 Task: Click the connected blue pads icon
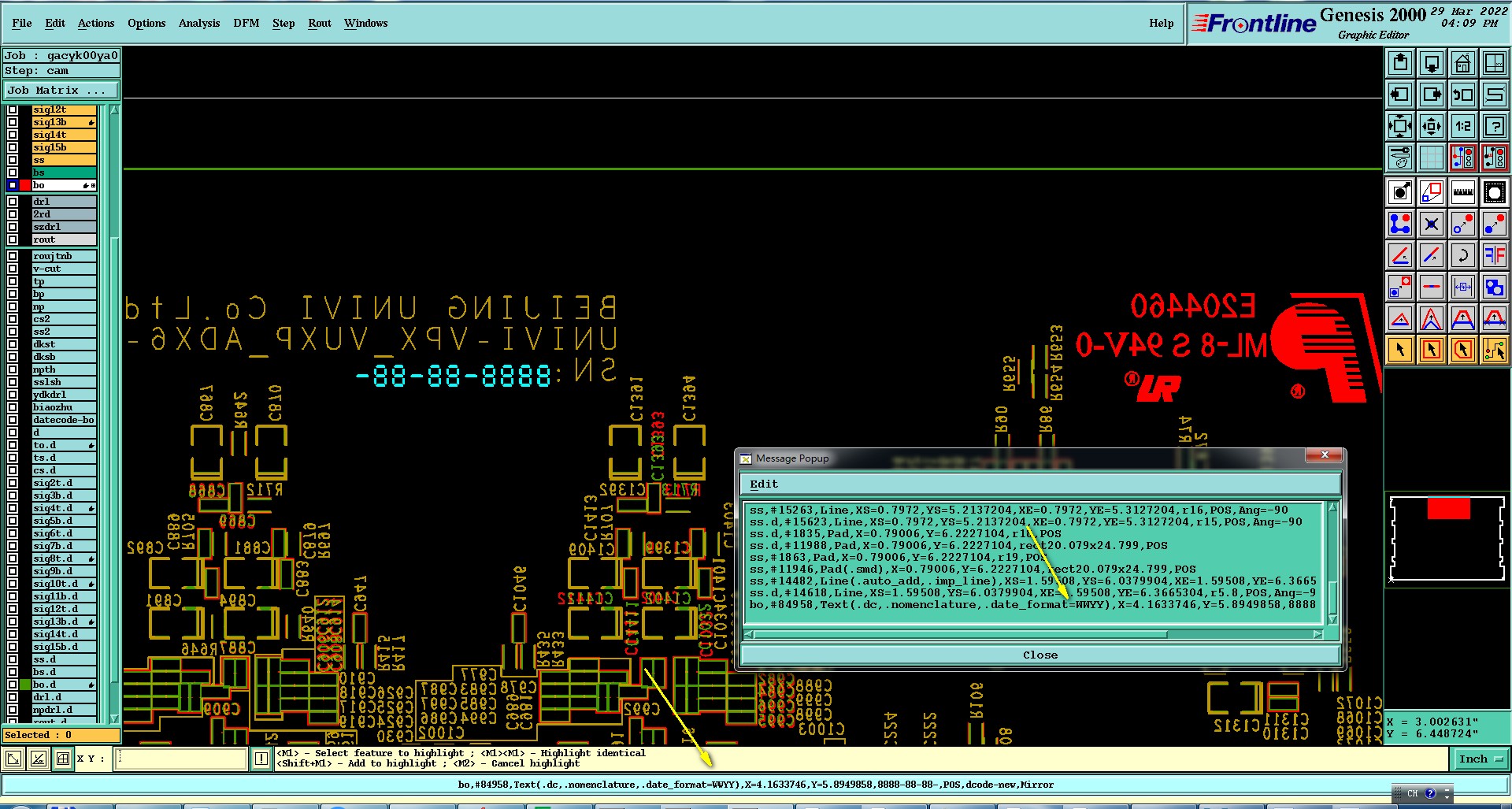(x=1399, y=225)
